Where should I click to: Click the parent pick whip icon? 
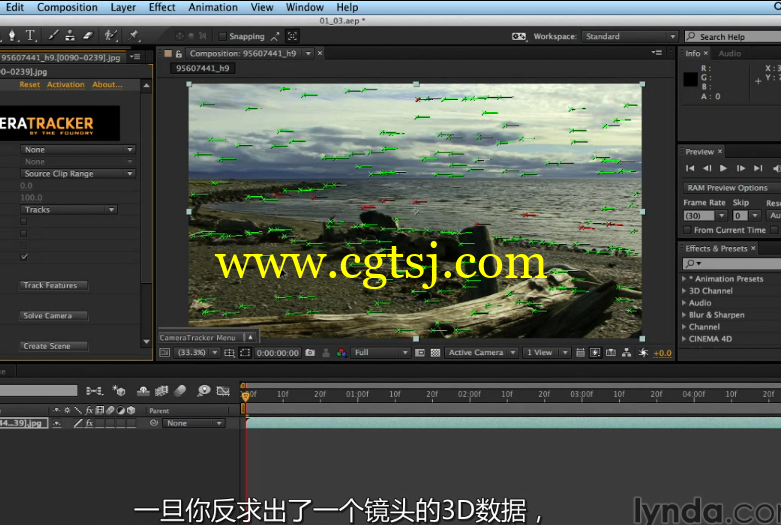[x=154, y=423]
